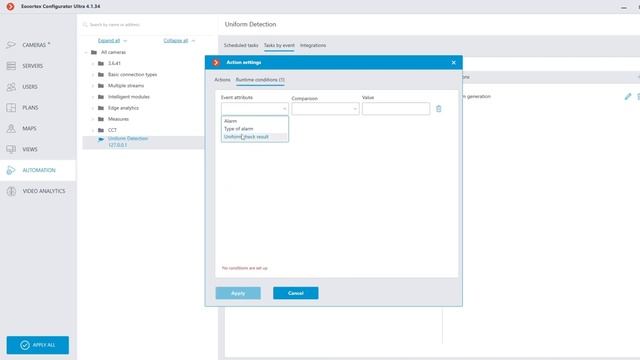Open the Tasks by event tab

[279, 45]
